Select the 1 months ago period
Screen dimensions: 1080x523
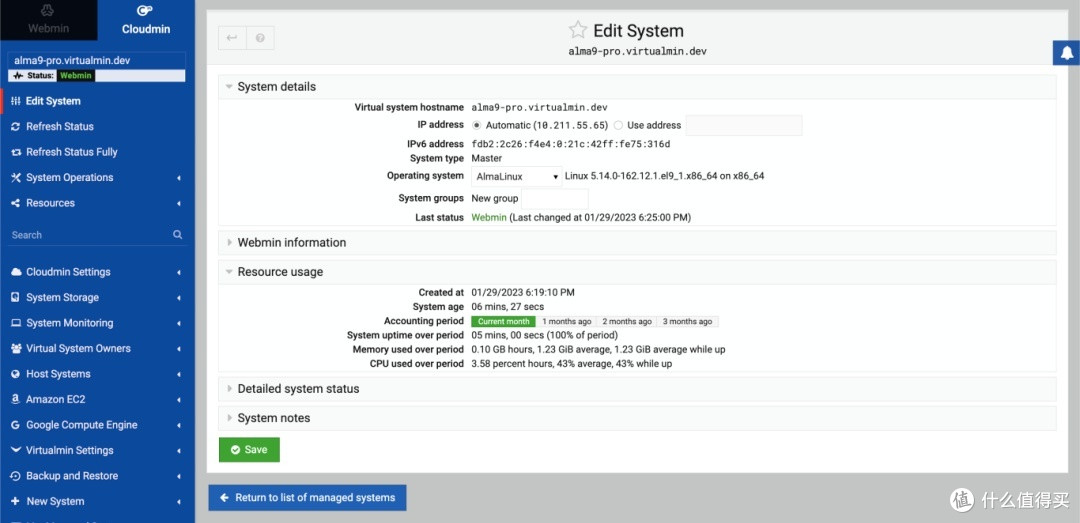[566, 321]
